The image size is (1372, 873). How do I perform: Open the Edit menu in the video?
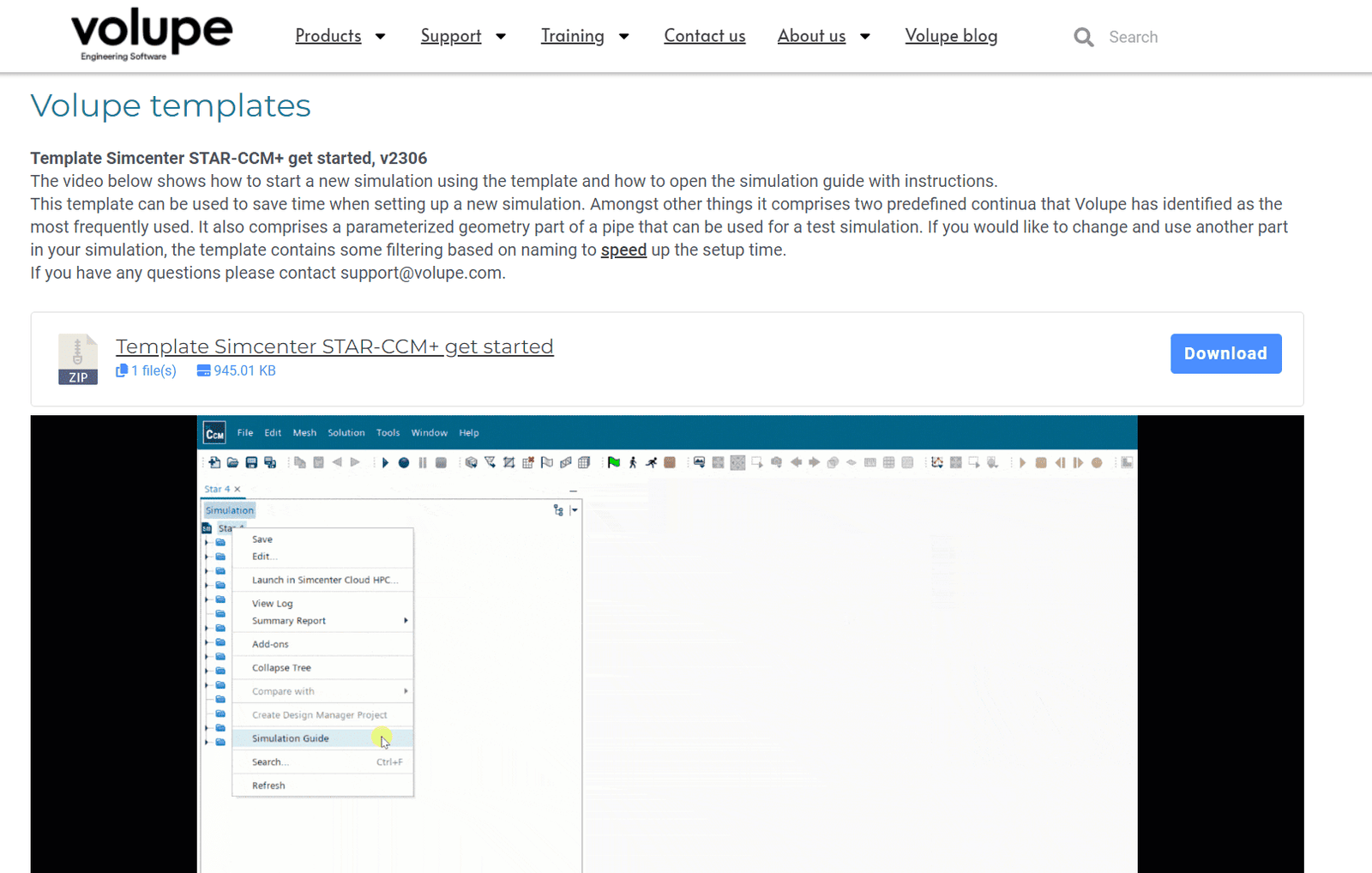[x=273, y=433]
